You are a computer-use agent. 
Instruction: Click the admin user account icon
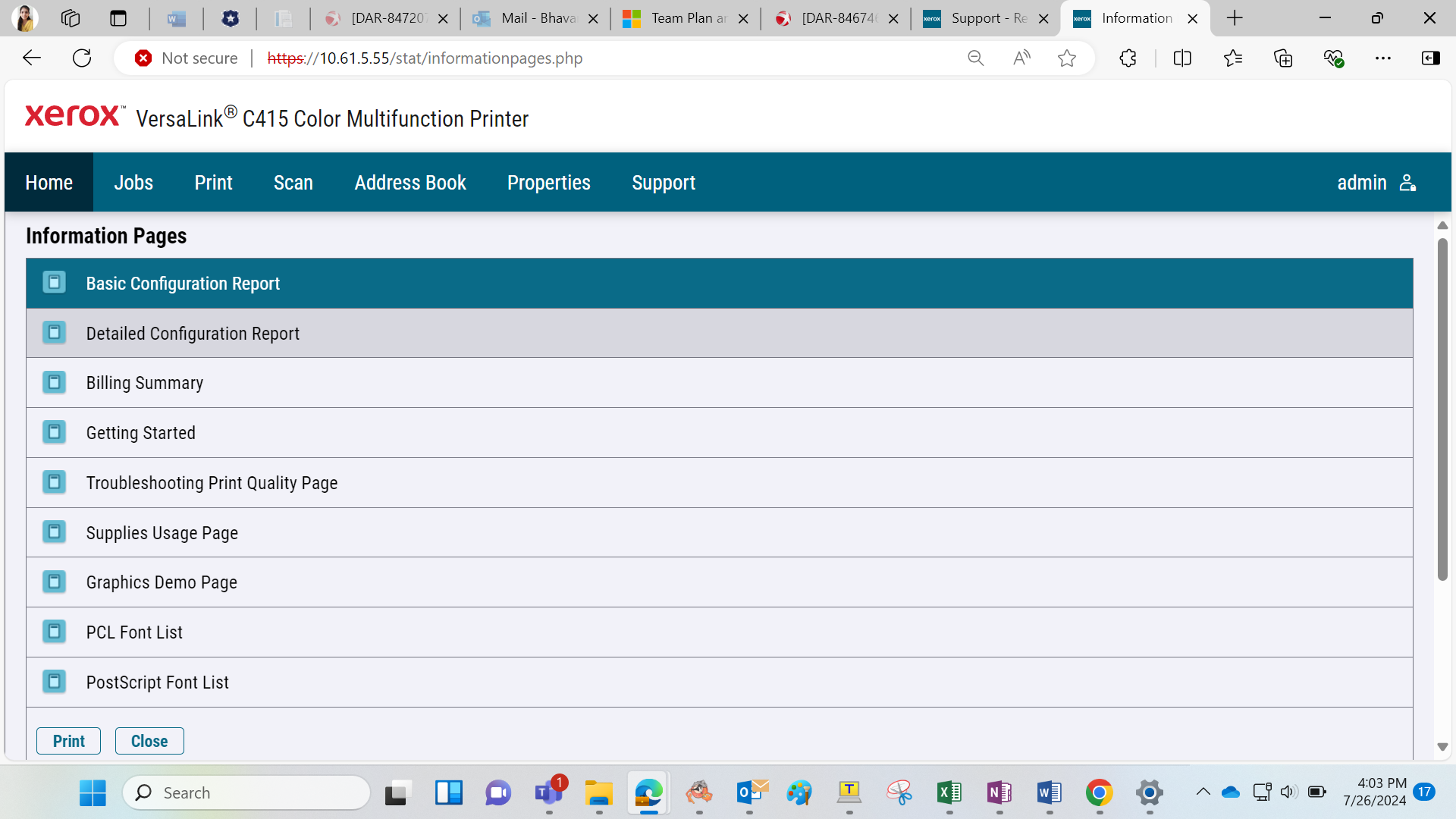(x=1407, y=183)
